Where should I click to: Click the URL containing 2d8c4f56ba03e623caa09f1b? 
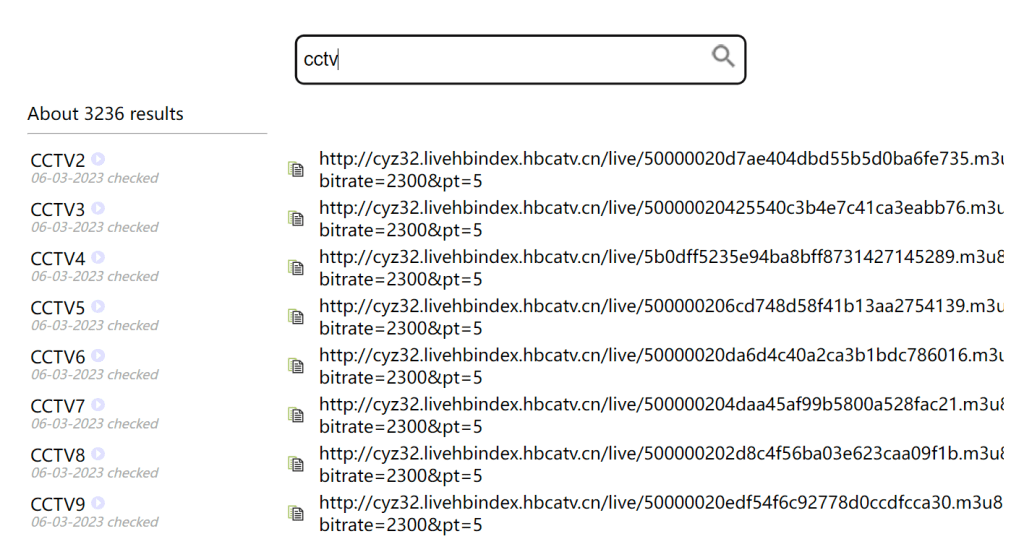tap(661, 464)
